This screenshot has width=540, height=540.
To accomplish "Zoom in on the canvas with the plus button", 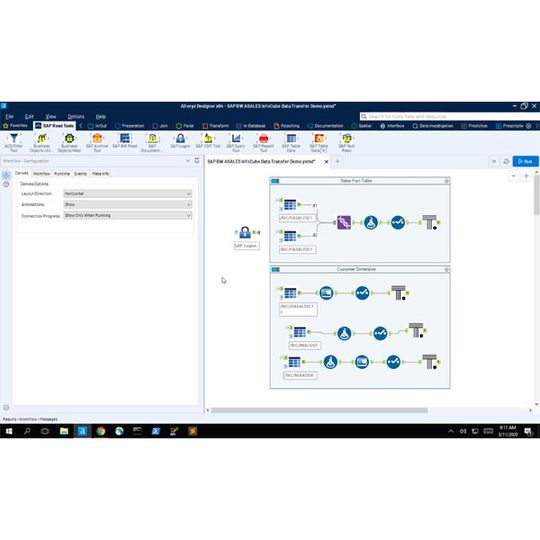I will (x=526, y=176).
